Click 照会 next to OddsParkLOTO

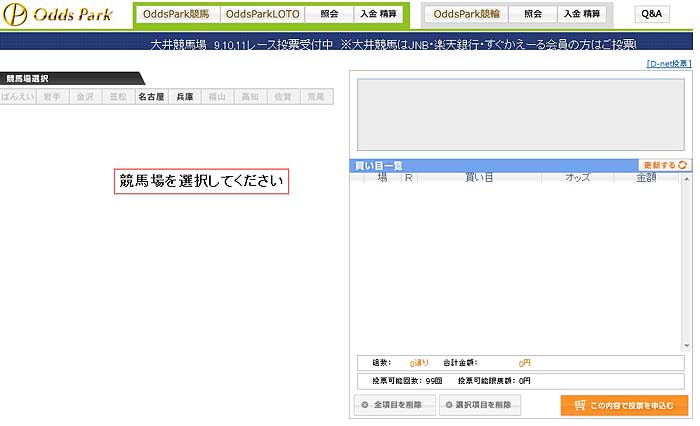click(329, 15)
